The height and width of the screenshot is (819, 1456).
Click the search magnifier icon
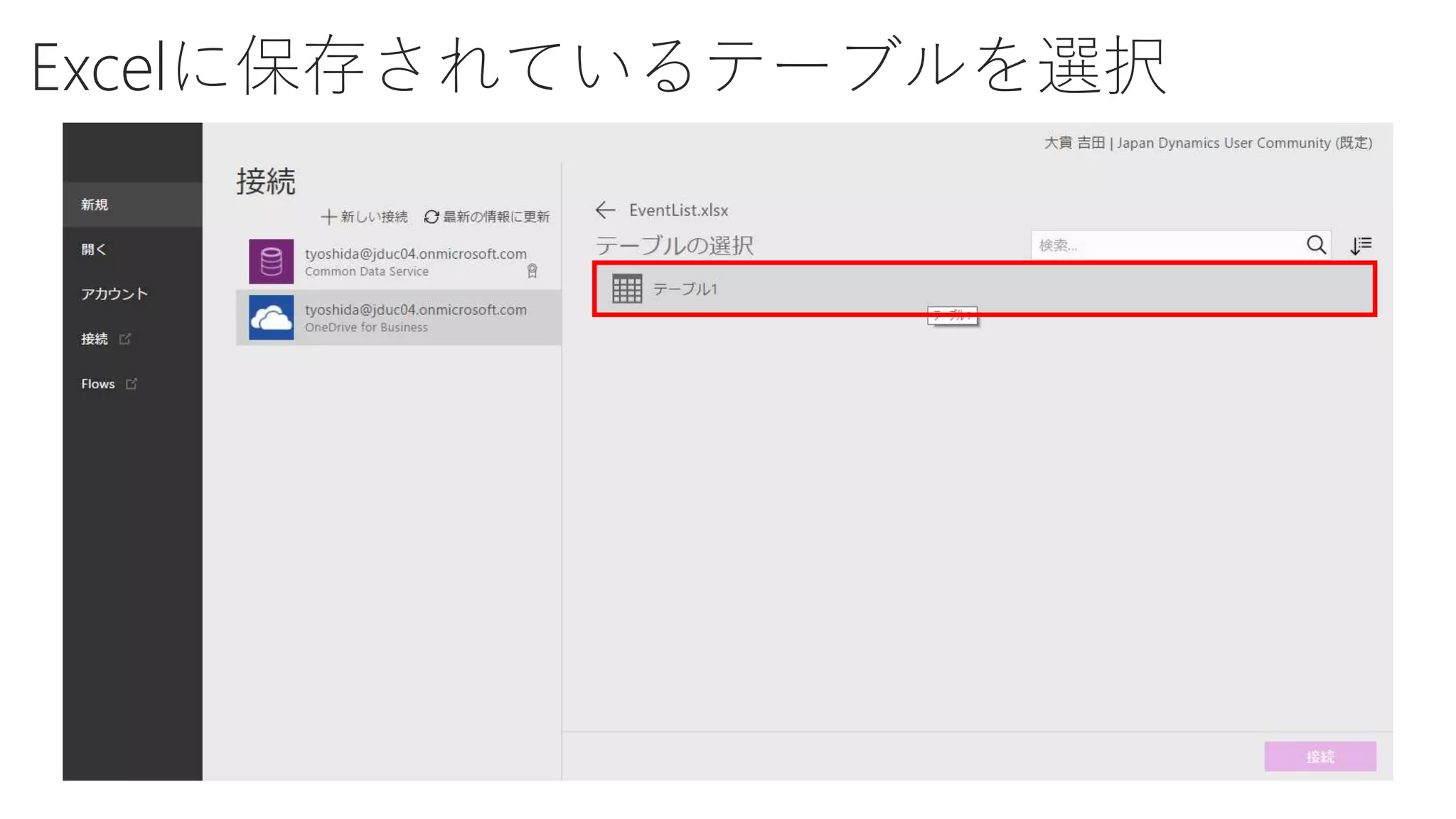(1316, 245)
